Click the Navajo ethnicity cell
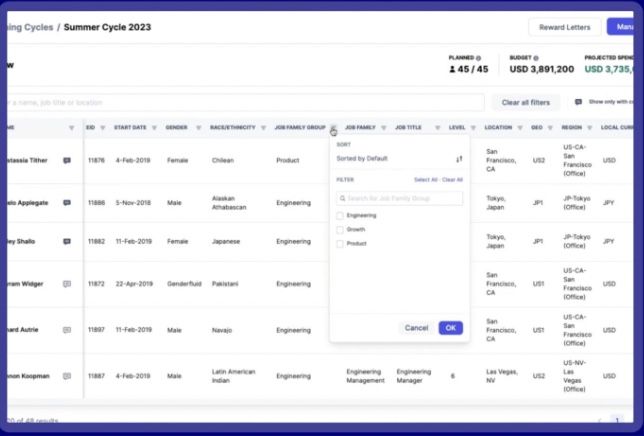 (x=222, y=330)
